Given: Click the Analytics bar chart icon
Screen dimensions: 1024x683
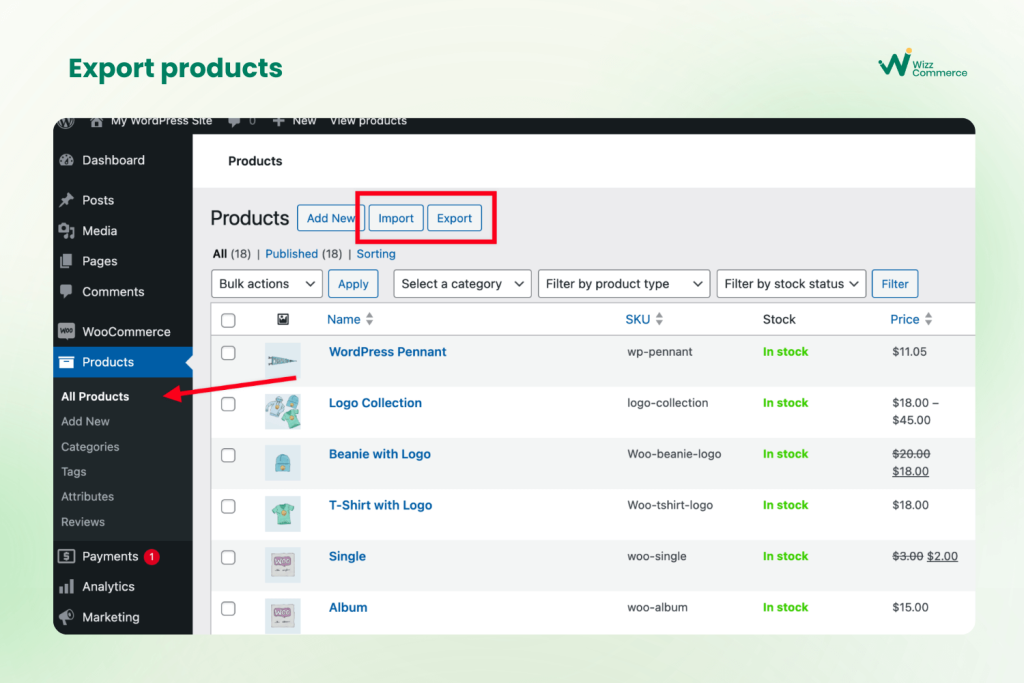Looking at the screenshot, I should 67,586.
